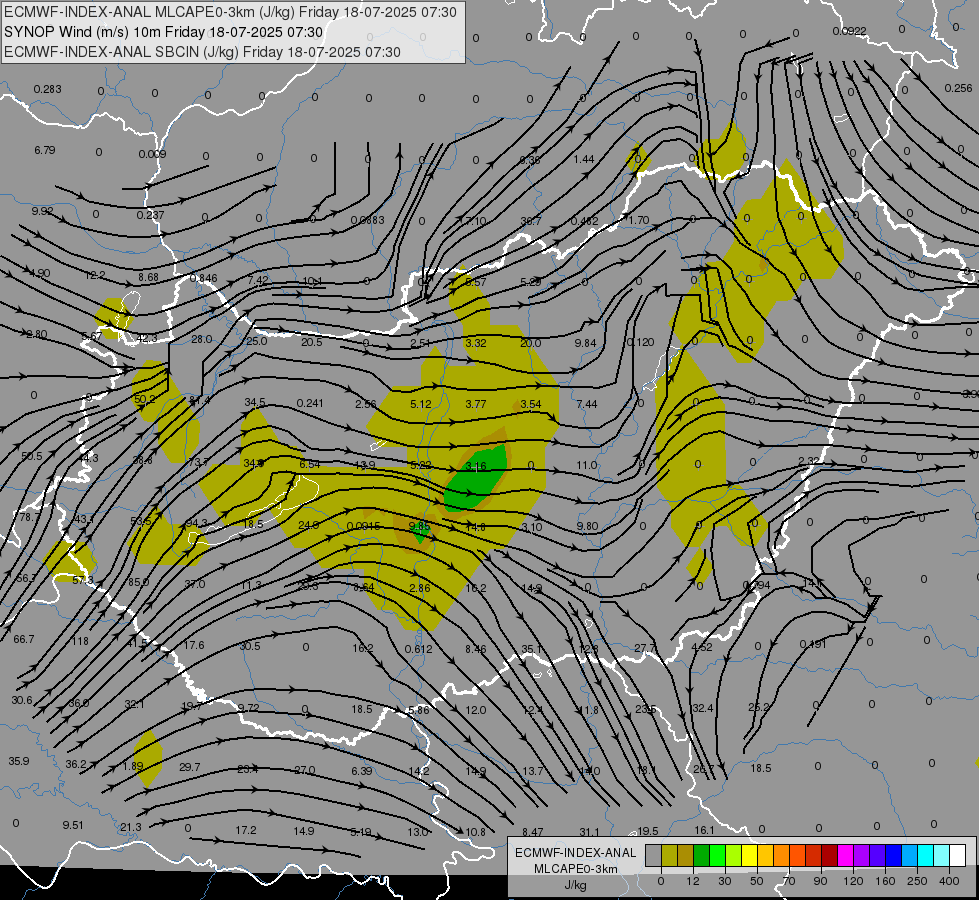
Task: Click the map value '78.7'
Action: tap(29, 518)
